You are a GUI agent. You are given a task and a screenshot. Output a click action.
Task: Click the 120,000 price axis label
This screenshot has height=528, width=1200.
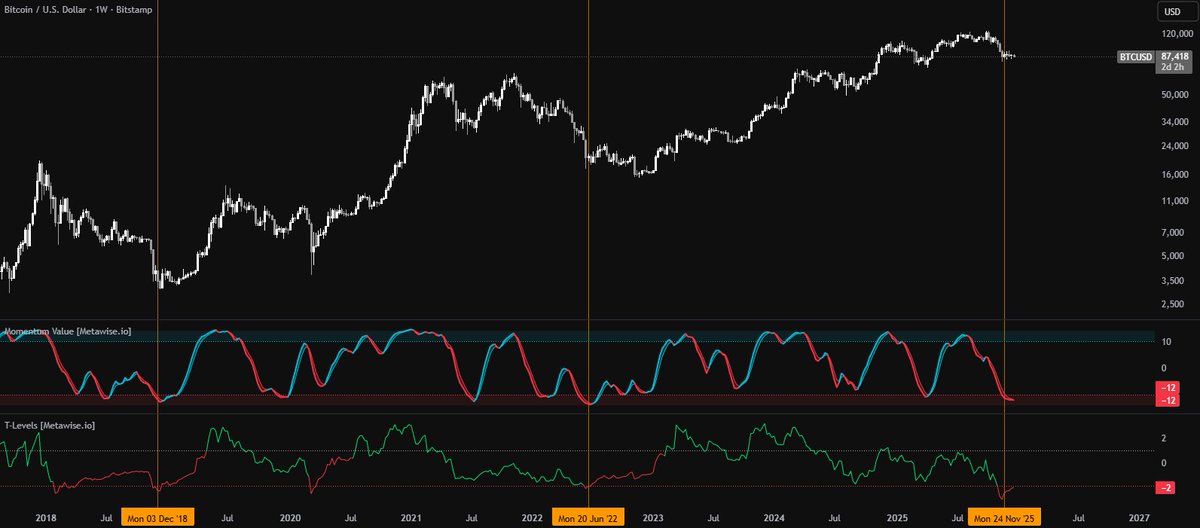click(x=1177, y=33)
